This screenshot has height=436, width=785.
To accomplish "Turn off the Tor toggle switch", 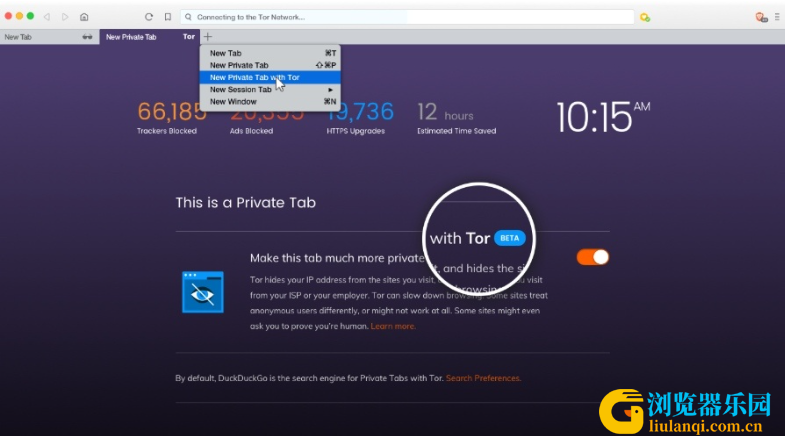I will 593,257.
